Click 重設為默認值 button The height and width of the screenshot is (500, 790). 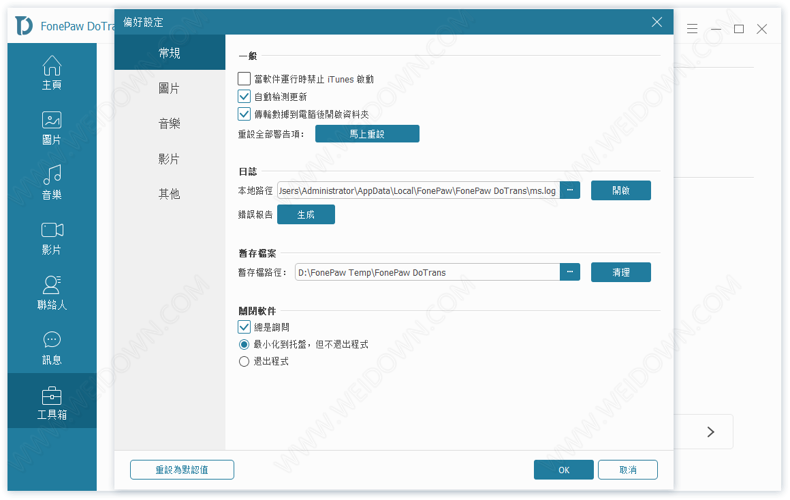(182, 470)
